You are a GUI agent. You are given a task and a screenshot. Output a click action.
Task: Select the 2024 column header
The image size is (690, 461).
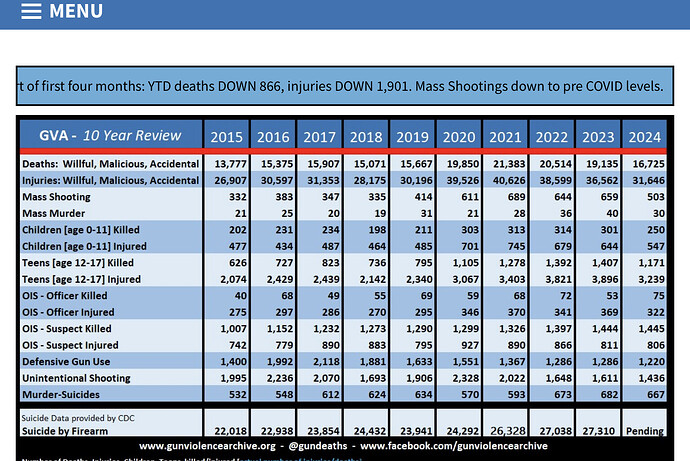(x=645, y=137)
